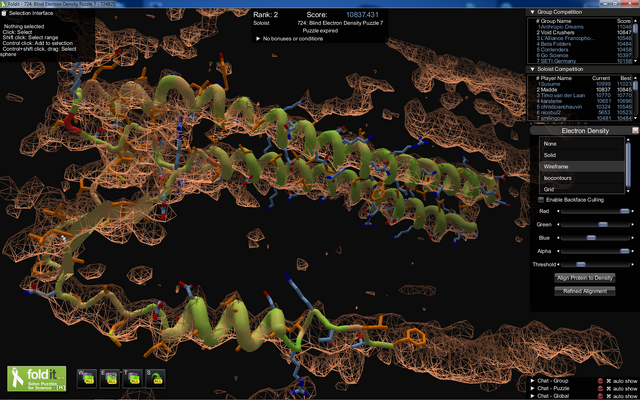
Task: Click the Shake (S) tool icon
Action: click(x=156, y=379)
